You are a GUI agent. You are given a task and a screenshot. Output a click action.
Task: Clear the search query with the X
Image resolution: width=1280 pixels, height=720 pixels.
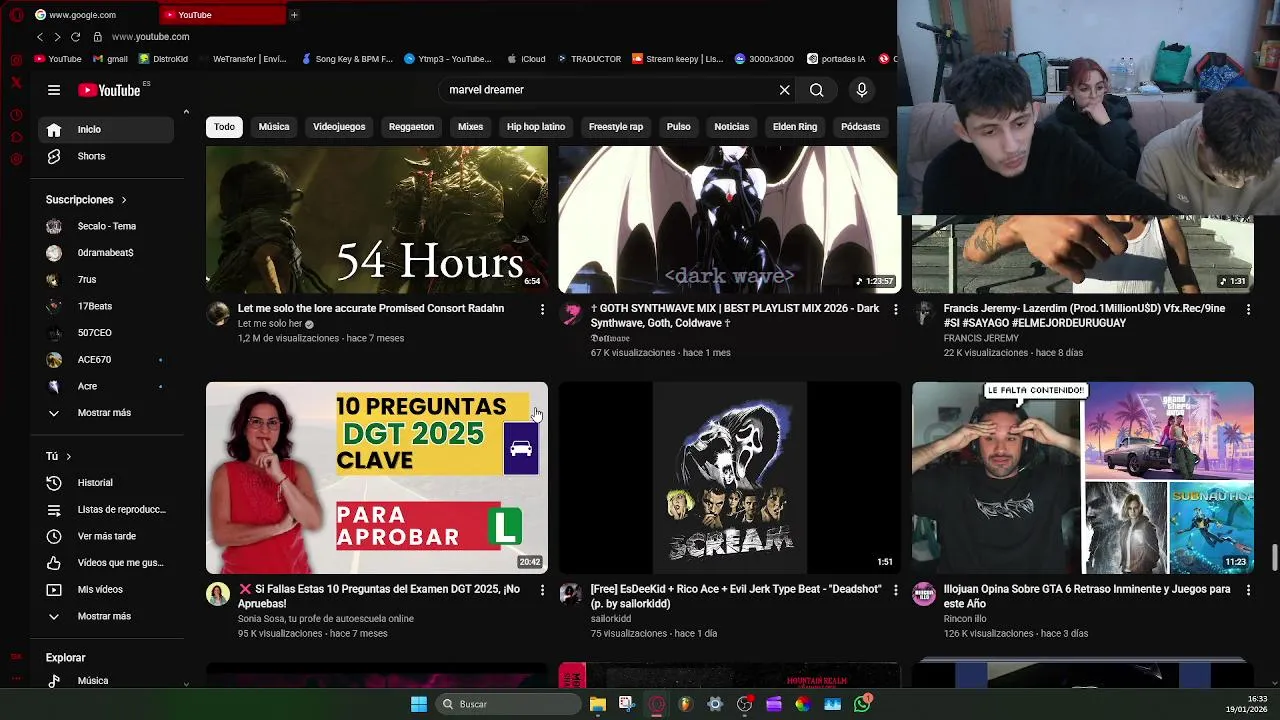tap(785, 90)
